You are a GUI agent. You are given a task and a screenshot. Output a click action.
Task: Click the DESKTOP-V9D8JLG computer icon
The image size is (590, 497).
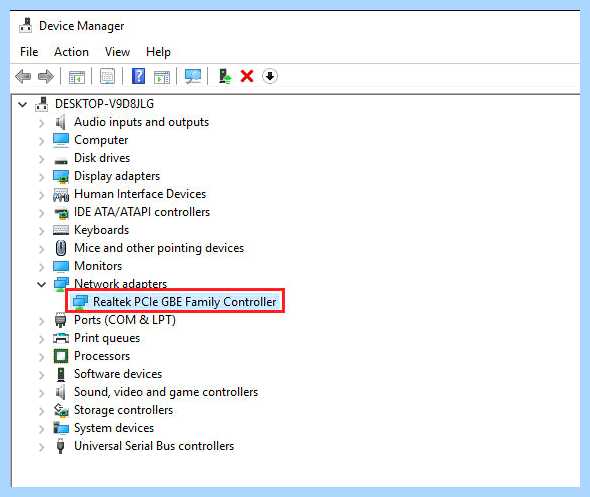coord(42,104)
